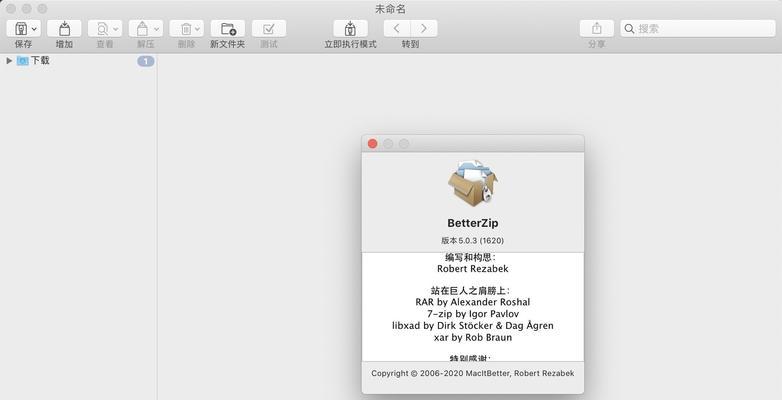Screen dimensions: 782x400
Task: Click the Extract (解压) toolbar icon
Action: click(x=143, y=28)
